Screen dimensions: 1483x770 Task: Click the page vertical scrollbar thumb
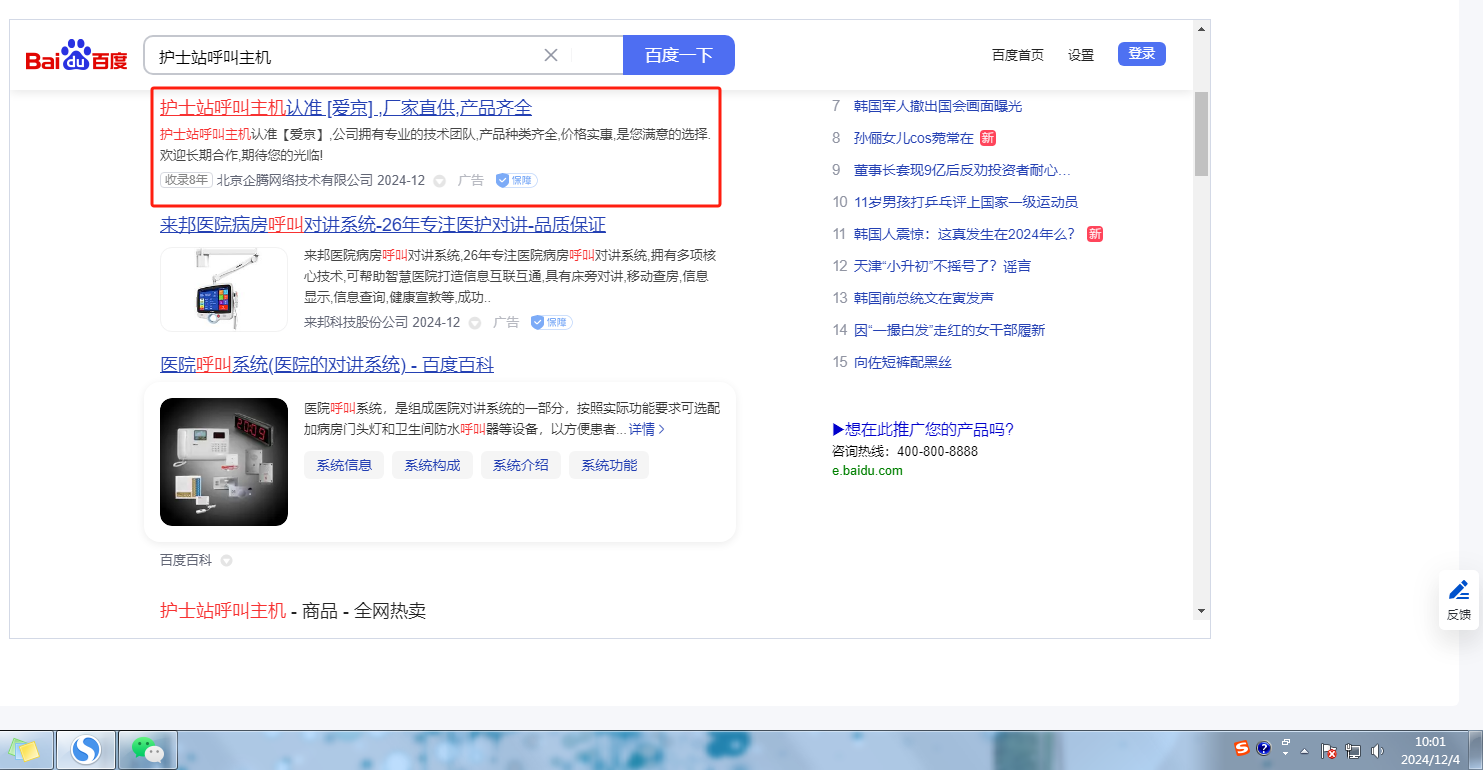click(1201, 133)
